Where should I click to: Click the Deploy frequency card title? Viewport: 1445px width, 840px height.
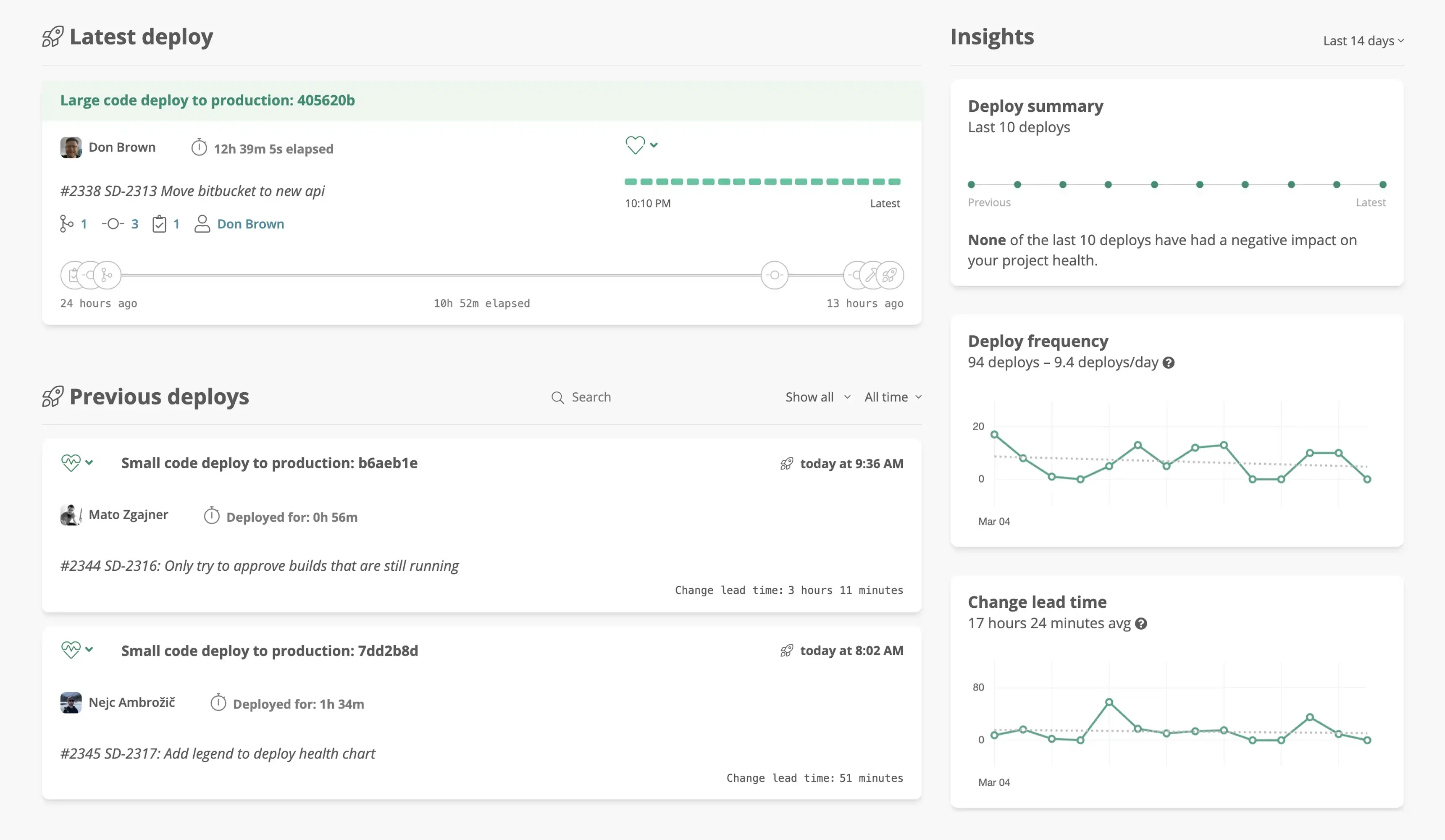coord(1038,341)
